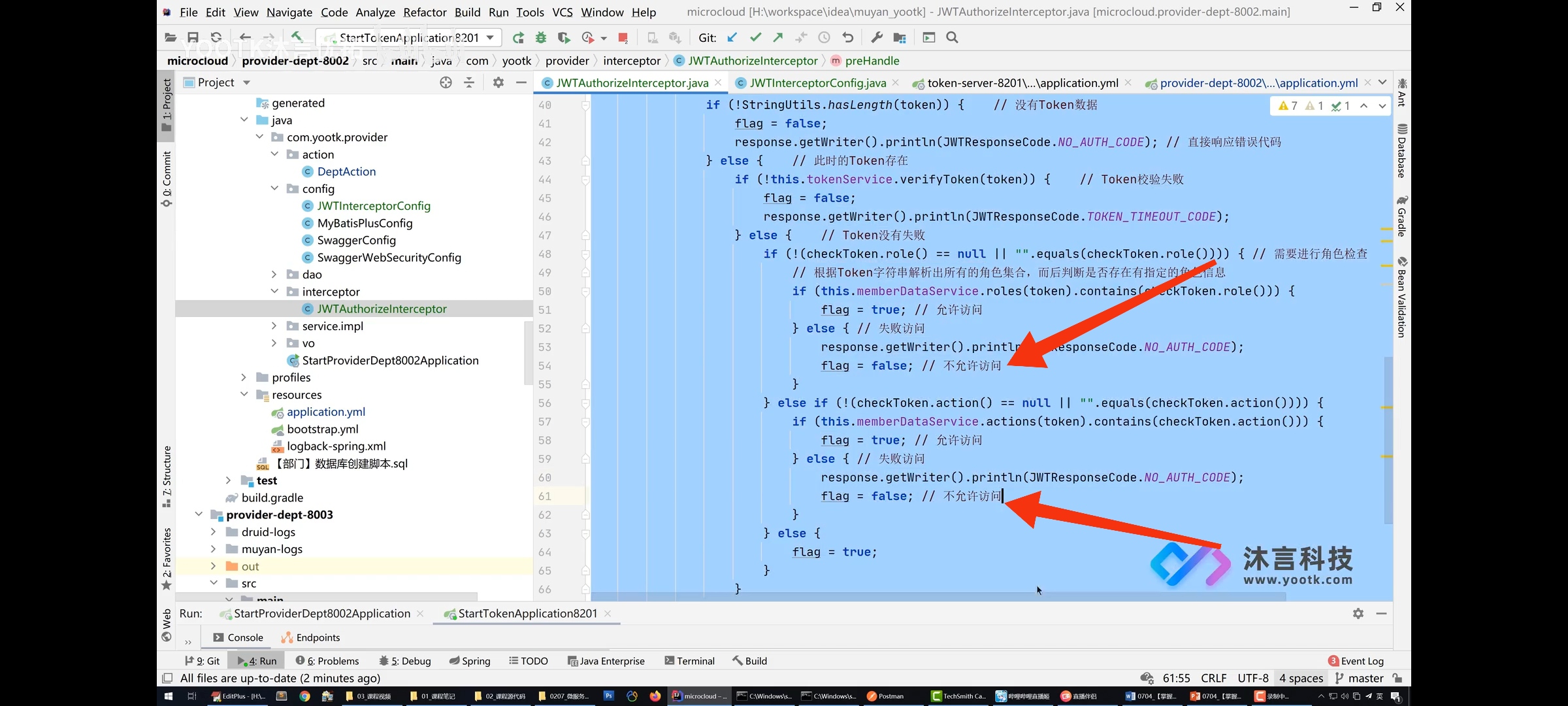Collapse the config package node

click(274, 188)
